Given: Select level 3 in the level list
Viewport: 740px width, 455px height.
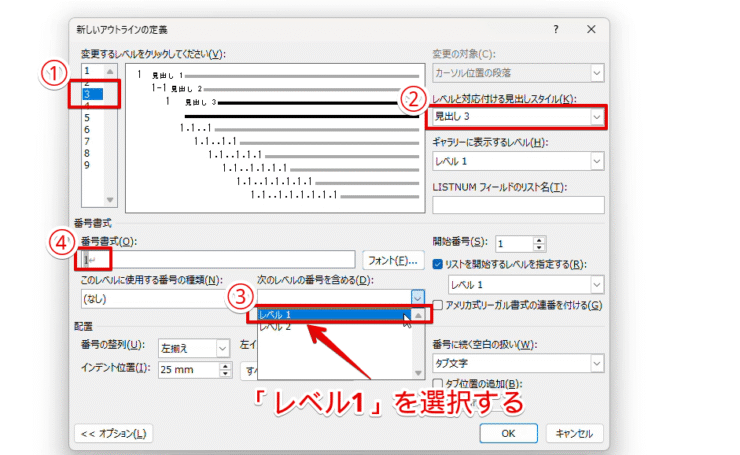Looking at the screenshot, I should pos(92,94).
